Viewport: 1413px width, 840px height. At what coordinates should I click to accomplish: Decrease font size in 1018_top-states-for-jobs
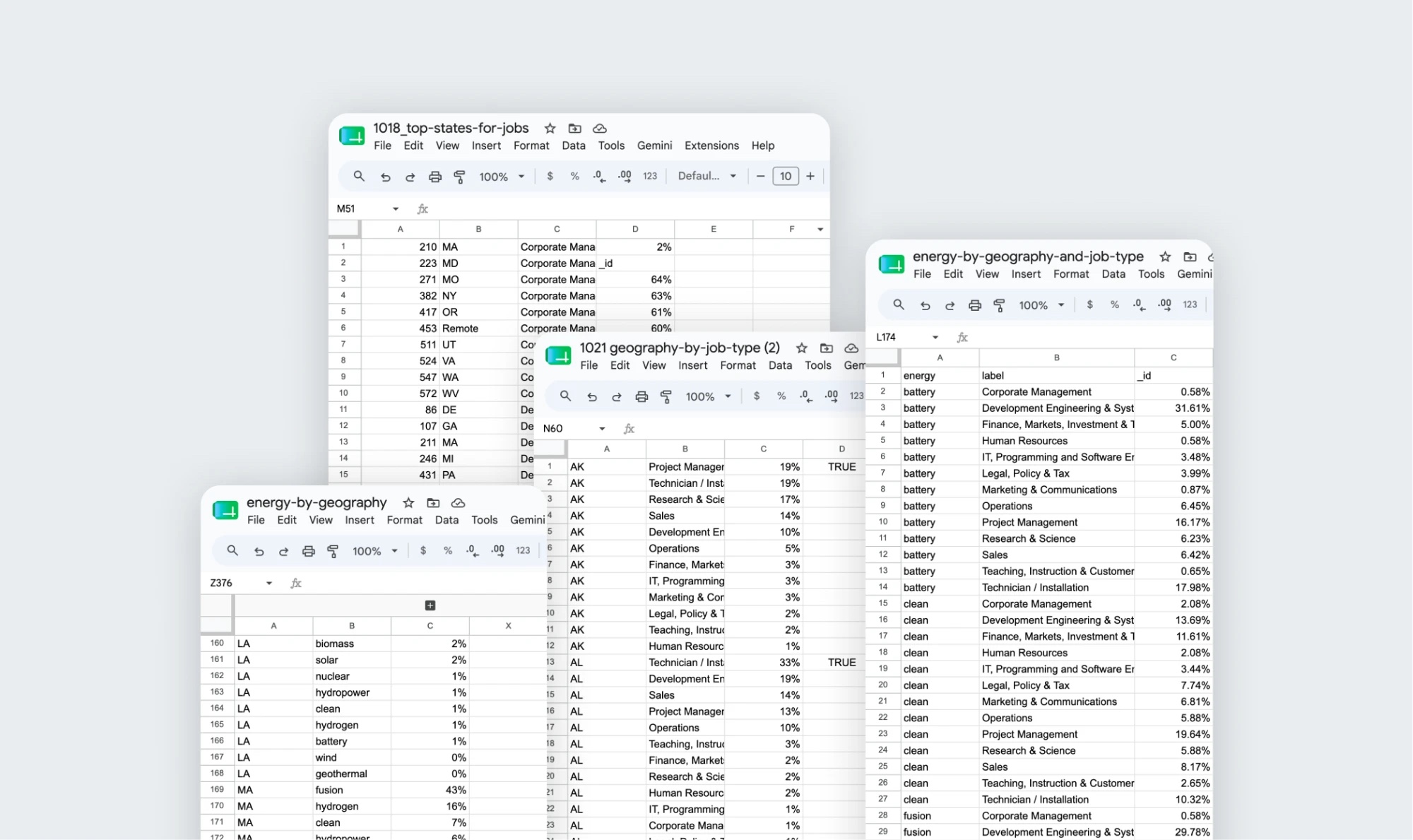click(760, 176)
